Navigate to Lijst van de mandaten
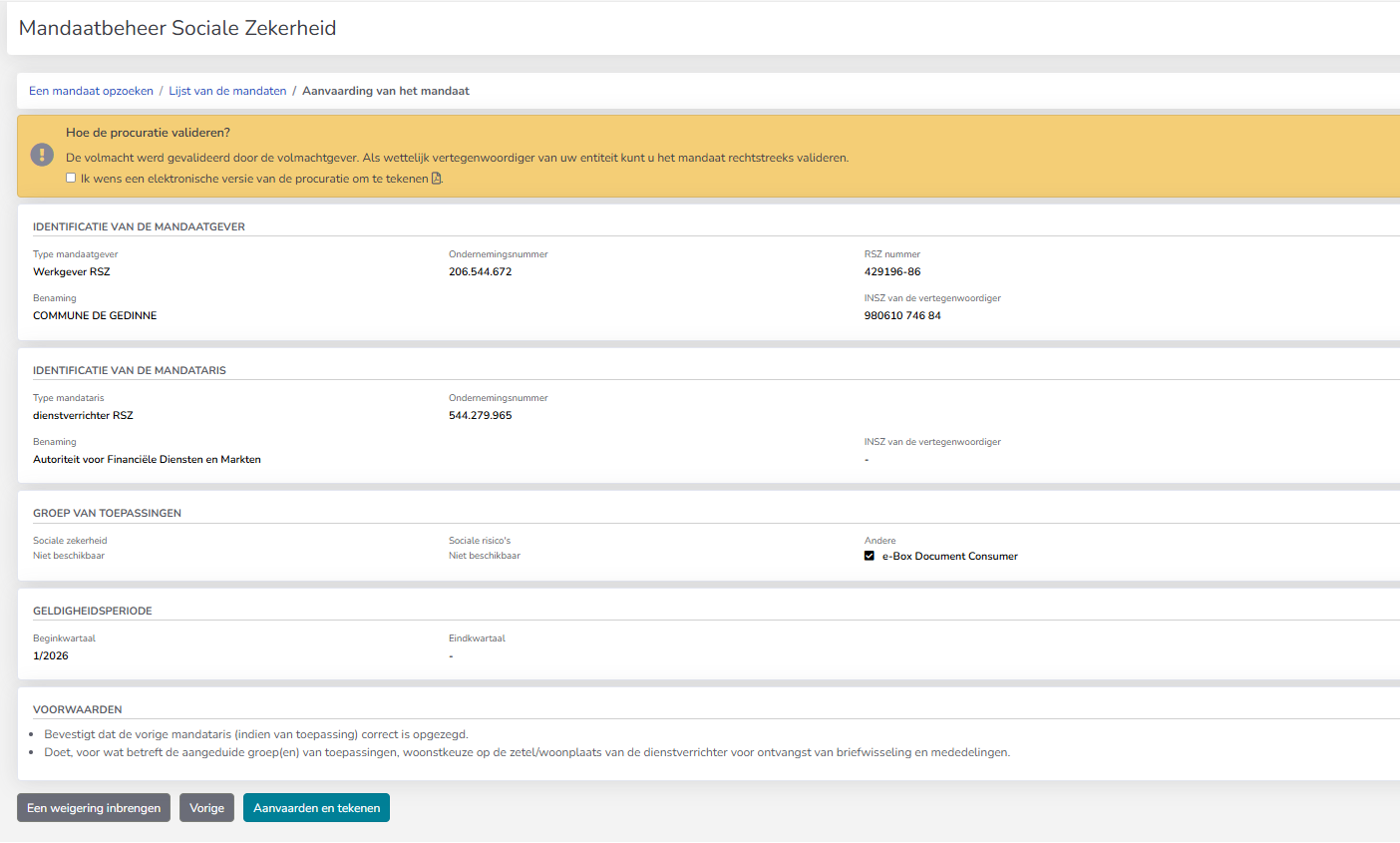 (x=227, y=90)
